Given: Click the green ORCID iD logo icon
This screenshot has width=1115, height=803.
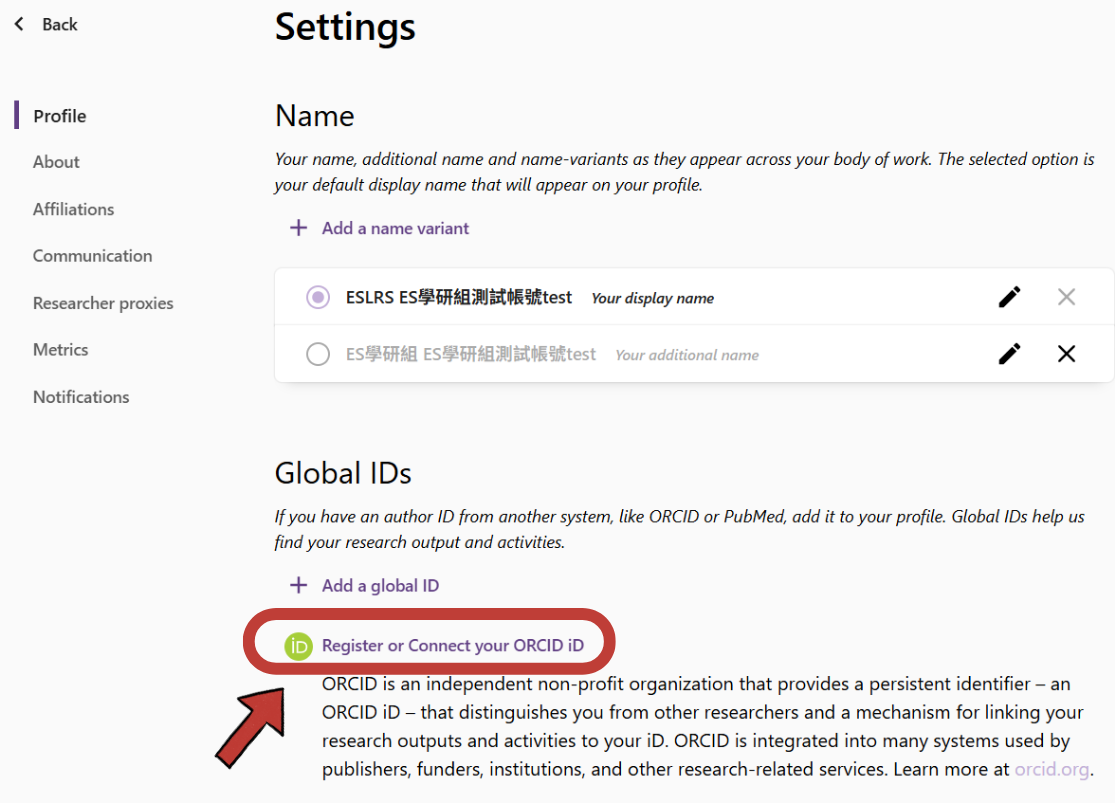Looking at the screenshot, I should coord(299,646).
